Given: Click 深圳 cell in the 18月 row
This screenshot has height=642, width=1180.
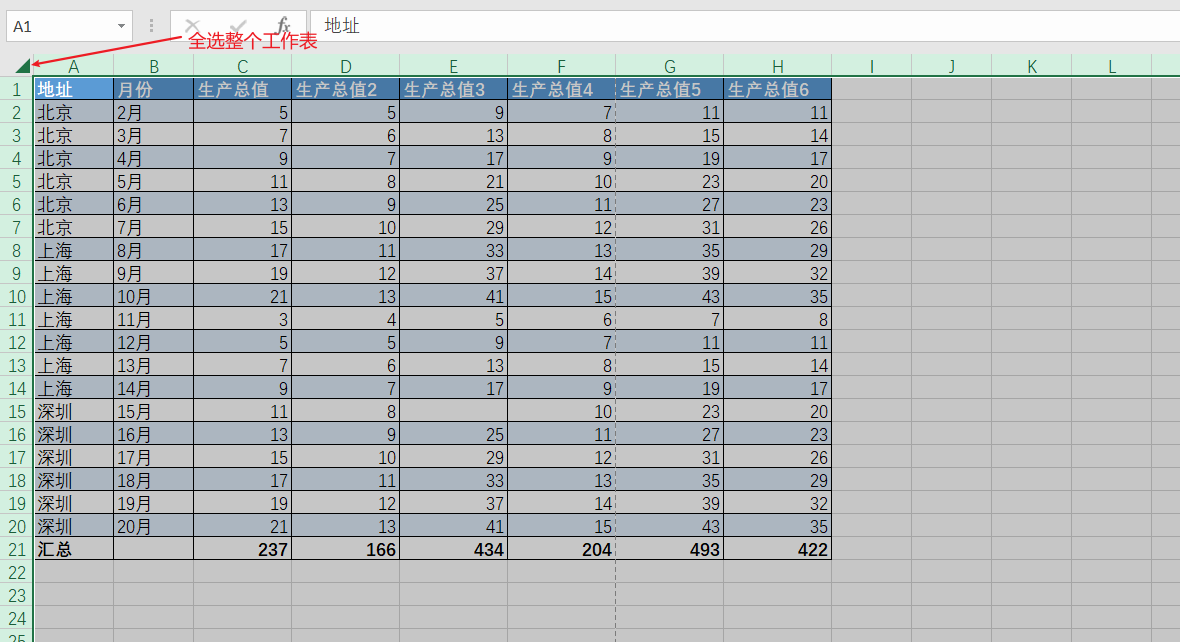Looking at the screenshot, I should pos(74,480).
